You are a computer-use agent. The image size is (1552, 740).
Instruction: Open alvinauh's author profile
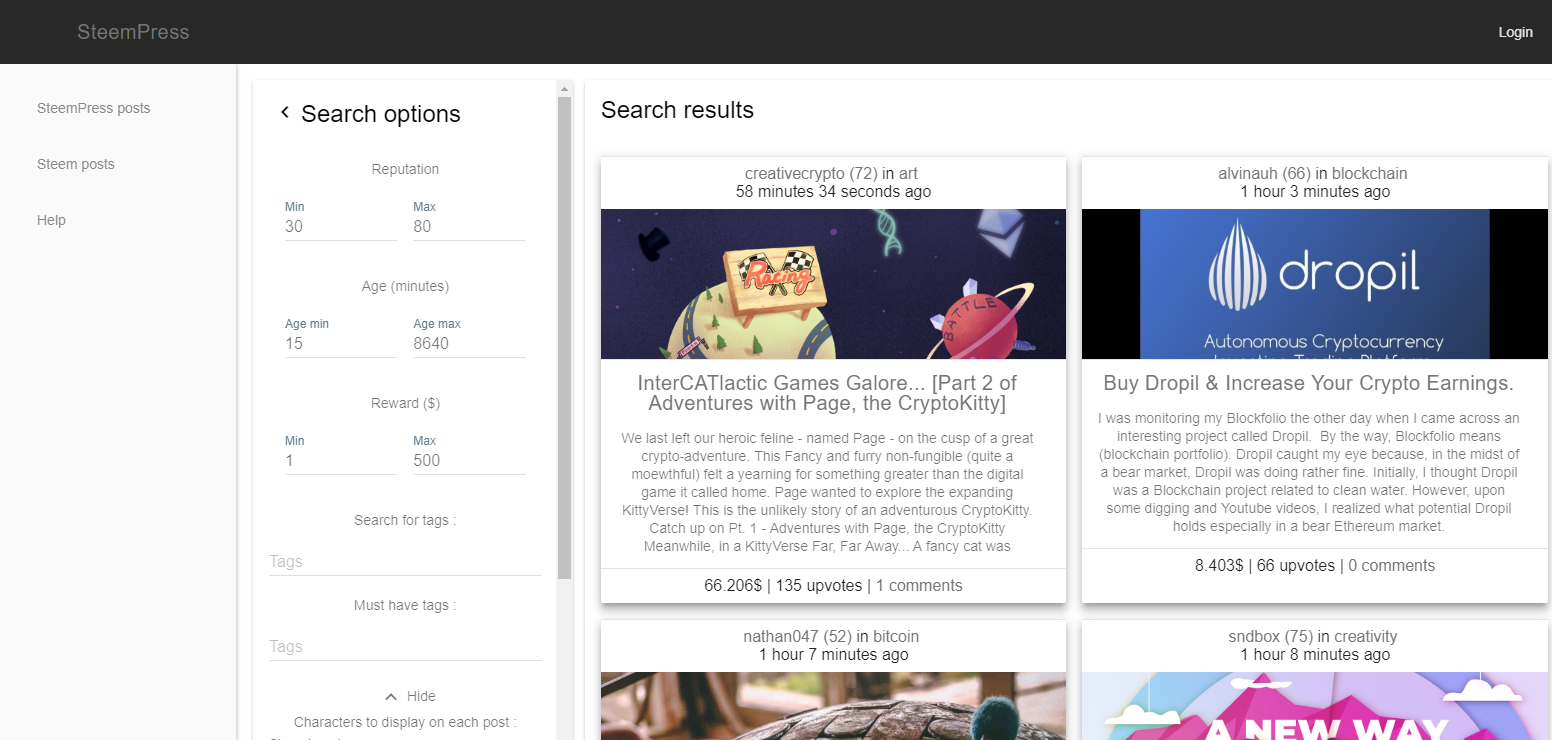[1264, 174]
